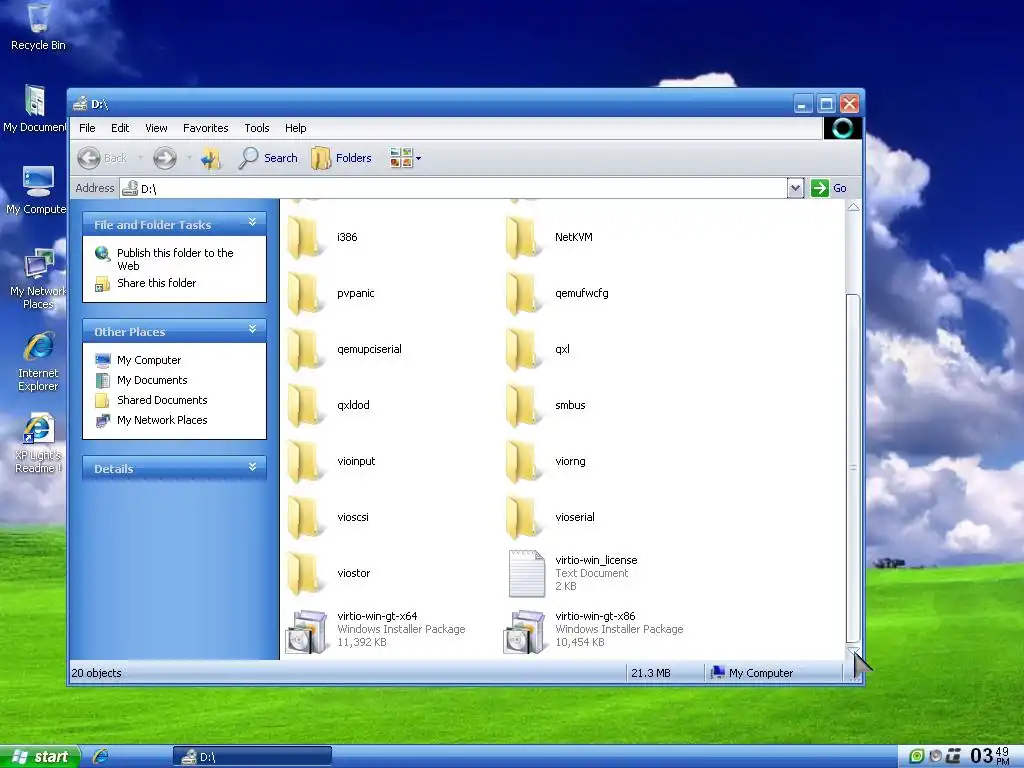Open the View menu
This screenshot has width=1024, height=768.
(156, 128)
